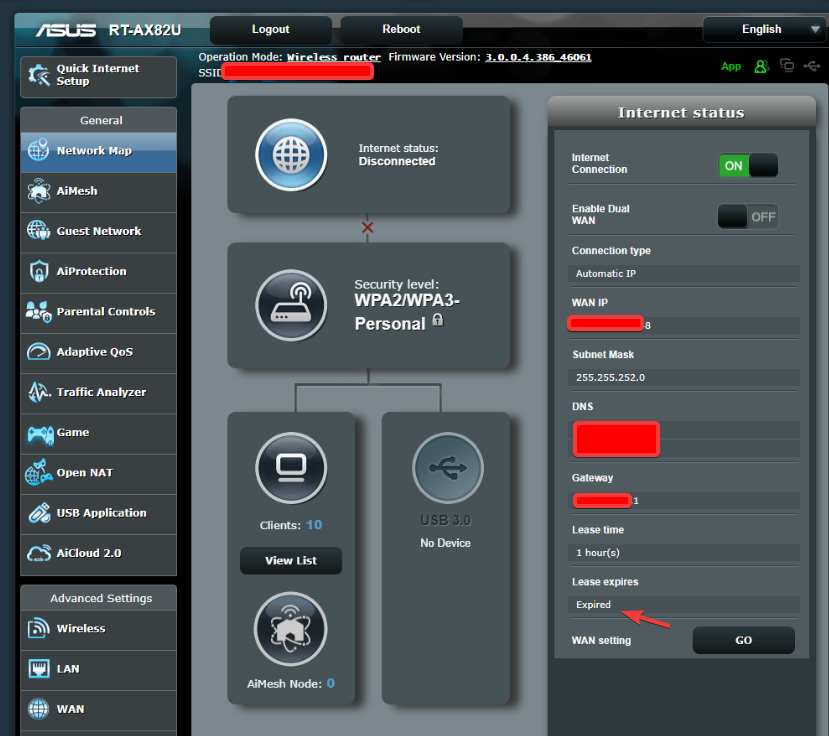Click the Network Map globe icon in the sidebar
The height and width of the screenshot is (736, 829).
click(38, 150)
